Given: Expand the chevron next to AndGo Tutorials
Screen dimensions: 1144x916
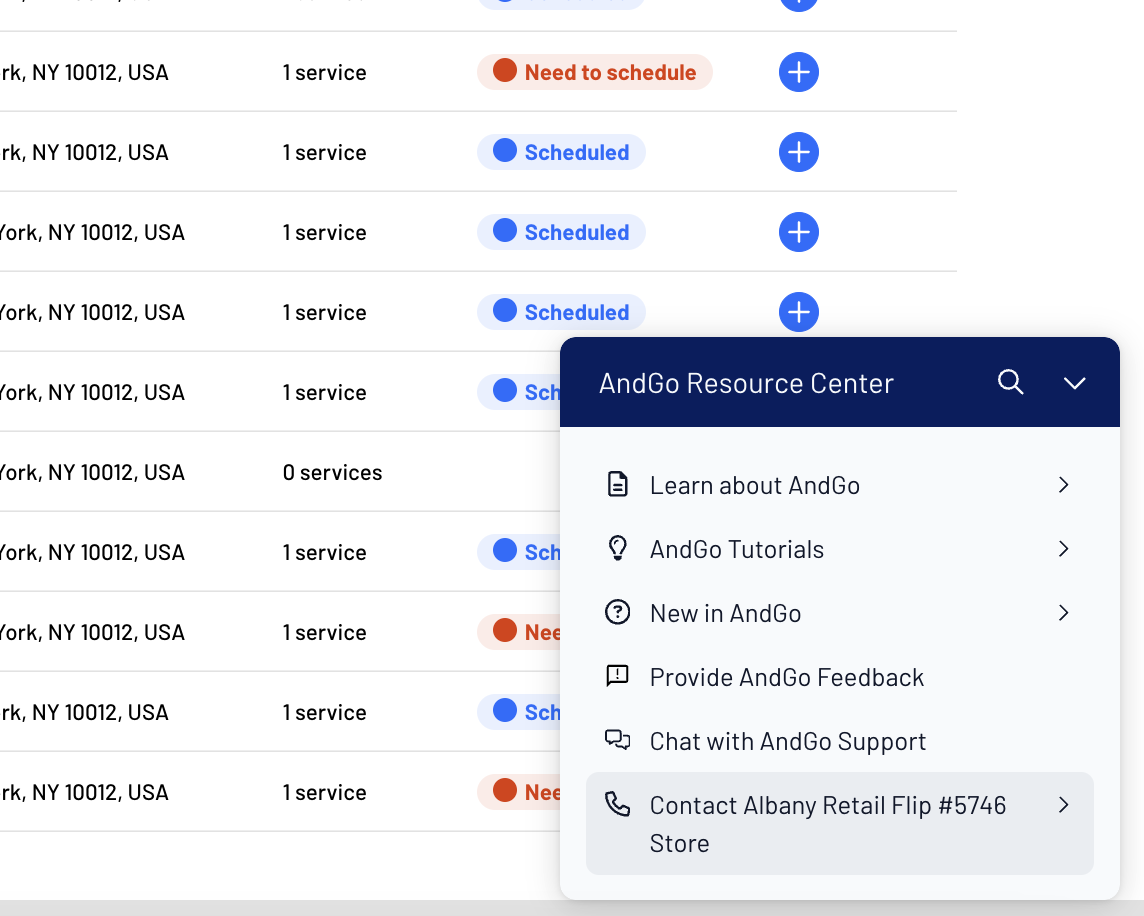Looking at the screenshot, I should point(1064,548).
